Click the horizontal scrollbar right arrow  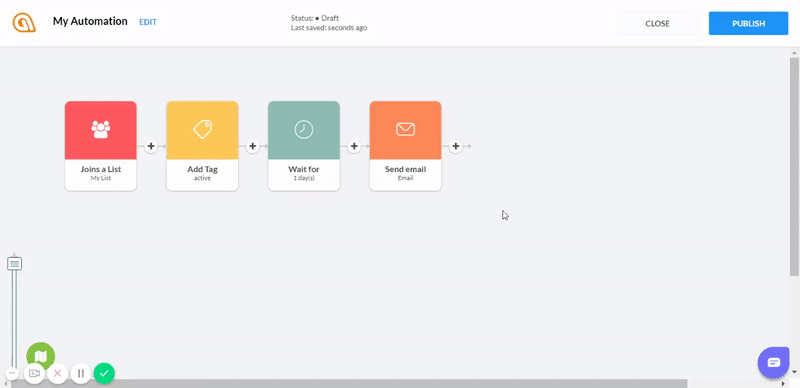click(x=784, y=383)
